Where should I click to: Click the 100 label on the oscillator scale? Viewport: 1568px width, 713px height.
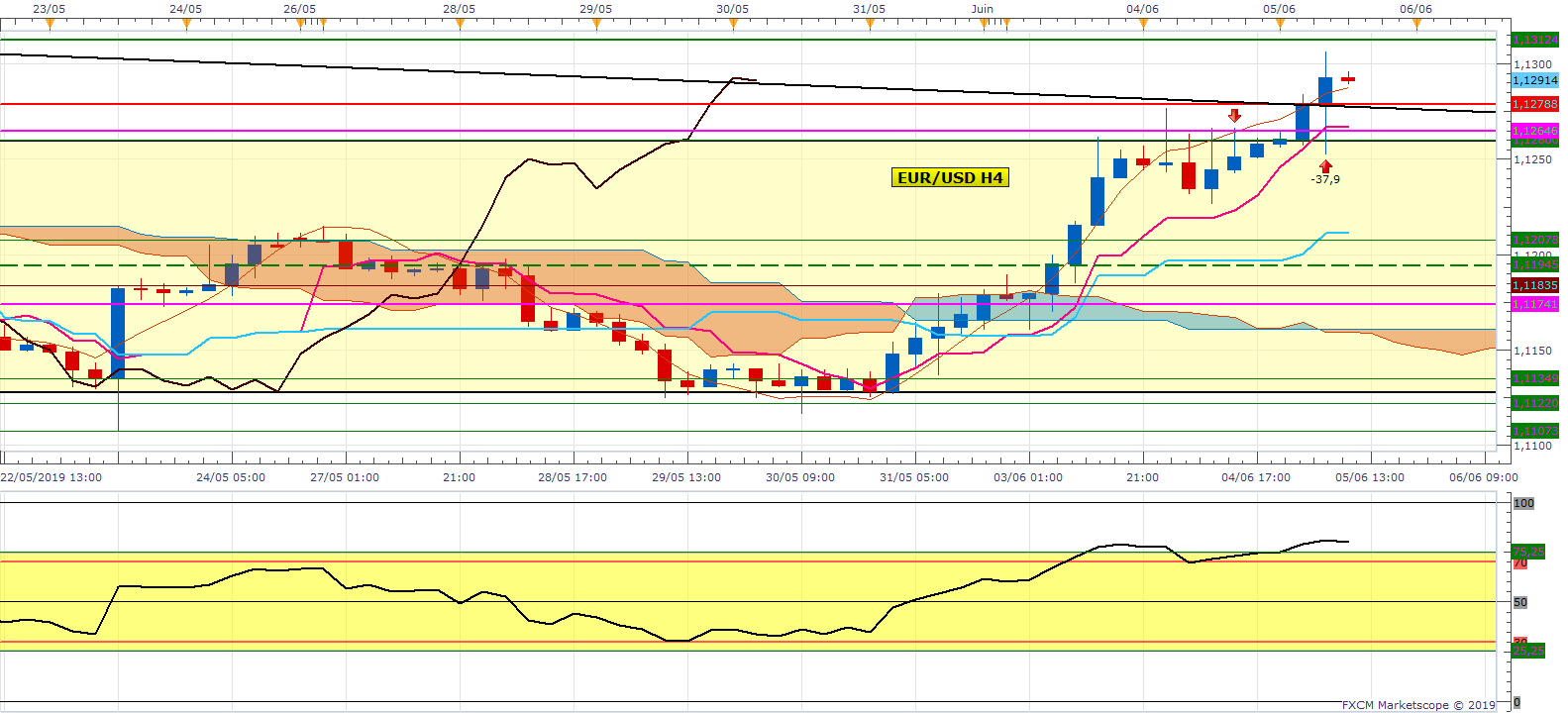tap(1523, 503)
